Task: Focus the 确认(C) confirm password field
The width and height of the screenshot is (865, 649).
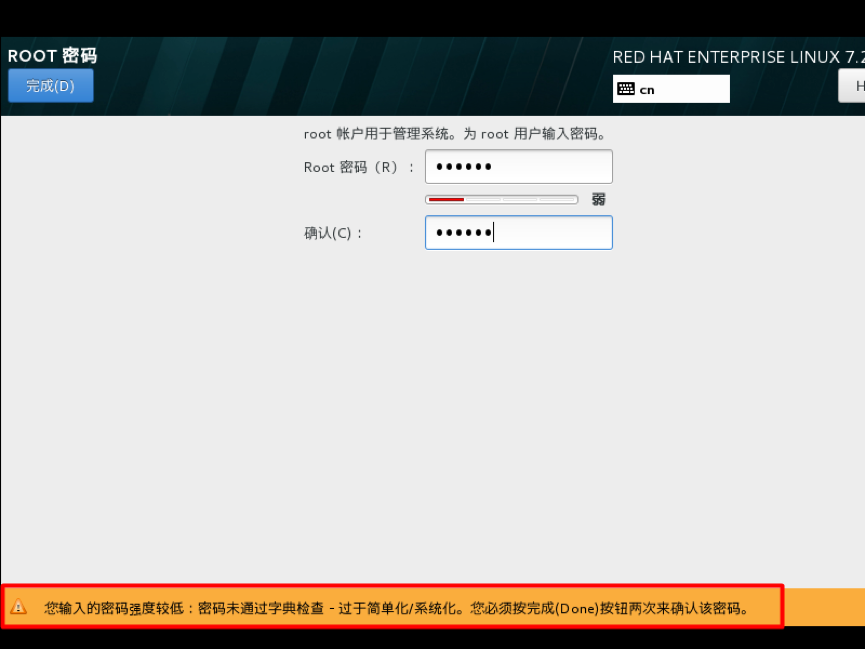Action: [519, 232]
